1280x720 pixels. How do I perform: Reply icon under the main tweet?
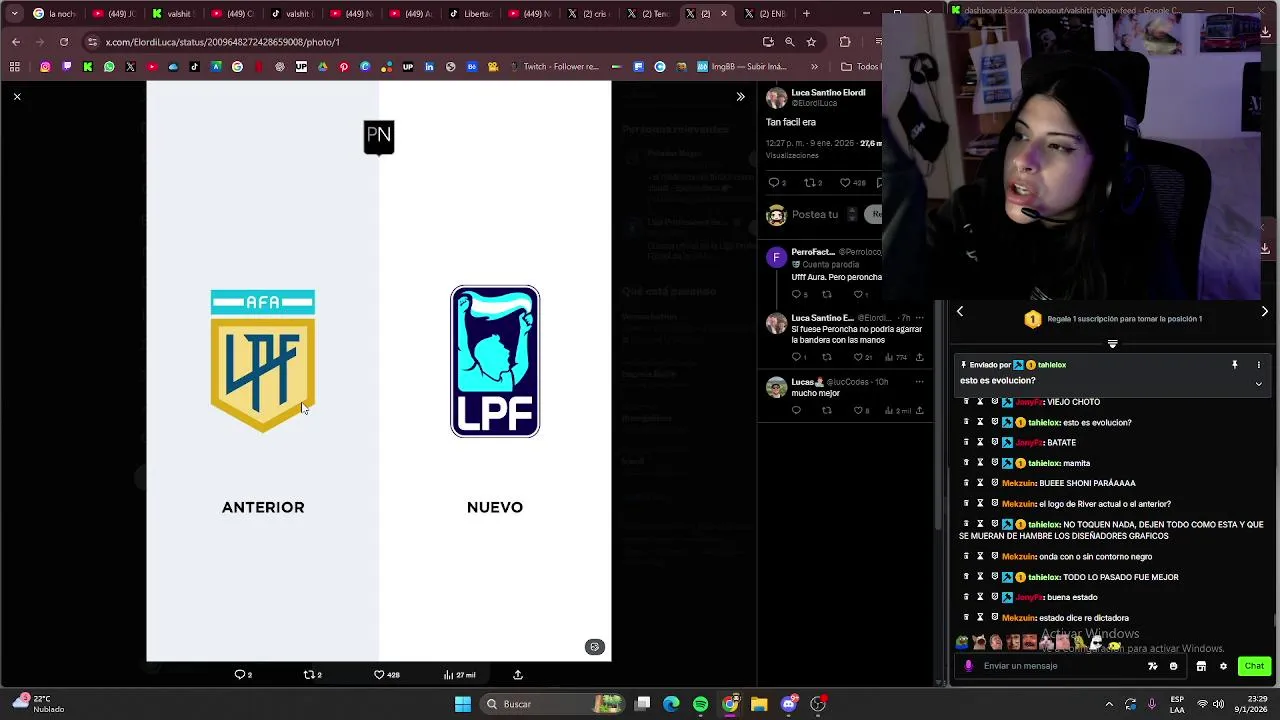point(774,183)
